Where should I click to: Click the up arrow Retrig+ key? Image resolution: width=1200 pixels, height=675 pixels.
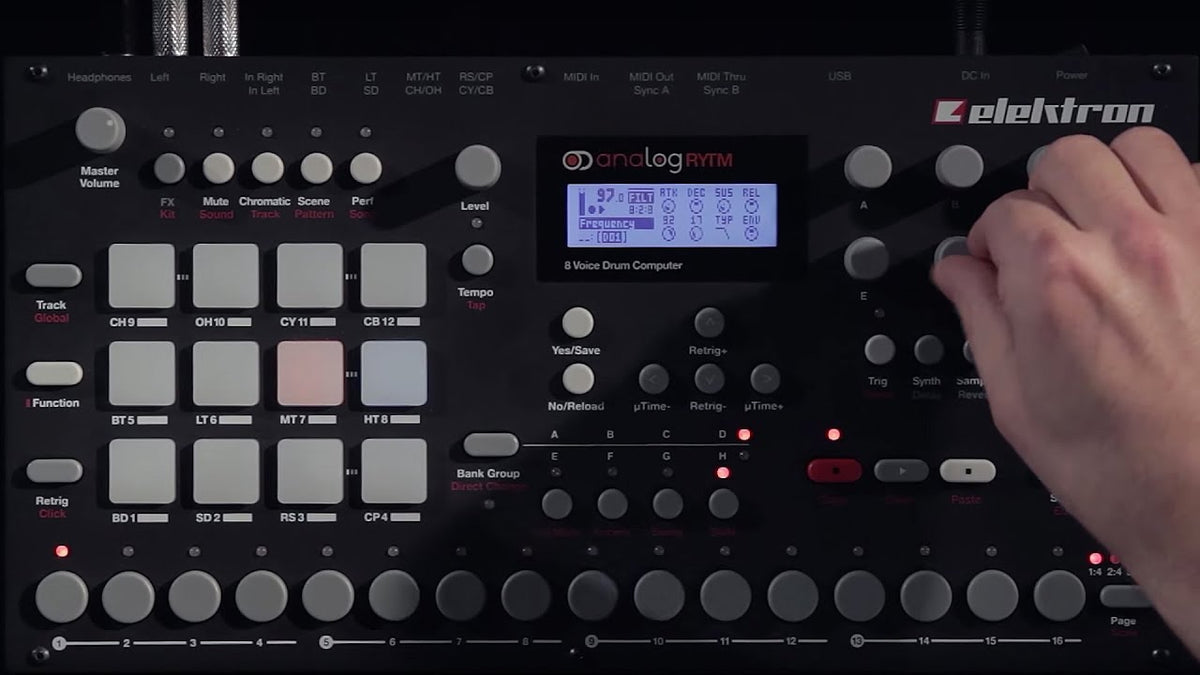(709, 323)
